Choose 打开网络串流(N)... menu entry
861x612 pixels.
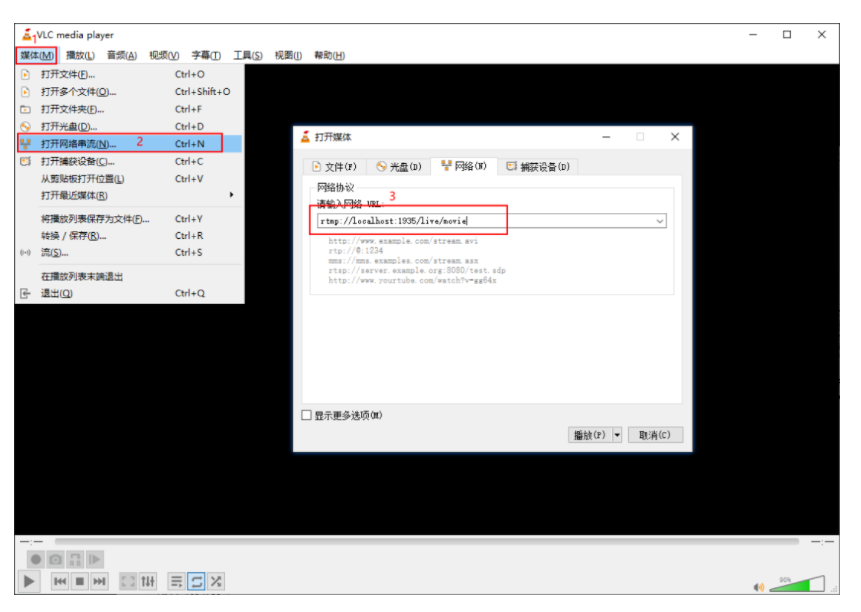coord(130,144)
